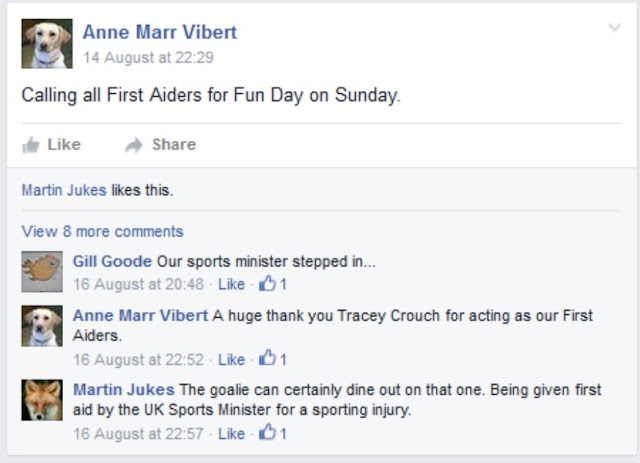Click the thumbs-up Like icon under the post
Viewport: 640px width, 463px height.
click(x=31, y=145)
